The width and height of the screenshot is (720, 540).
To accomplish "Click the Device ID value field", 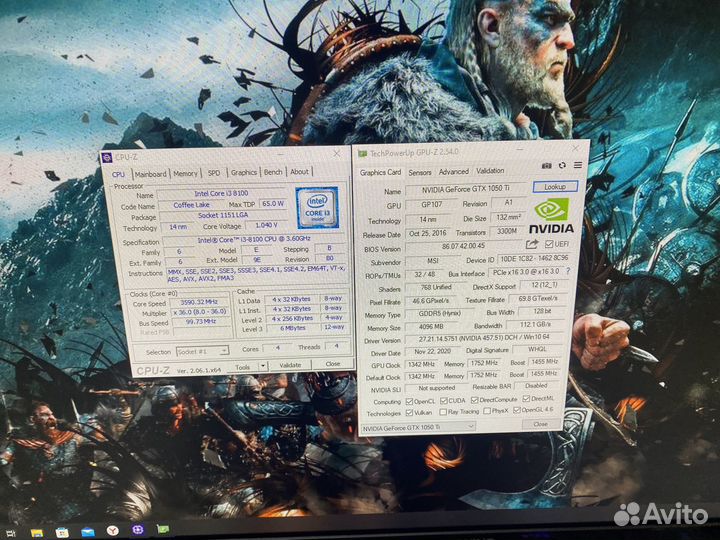I will coord(534,259).
